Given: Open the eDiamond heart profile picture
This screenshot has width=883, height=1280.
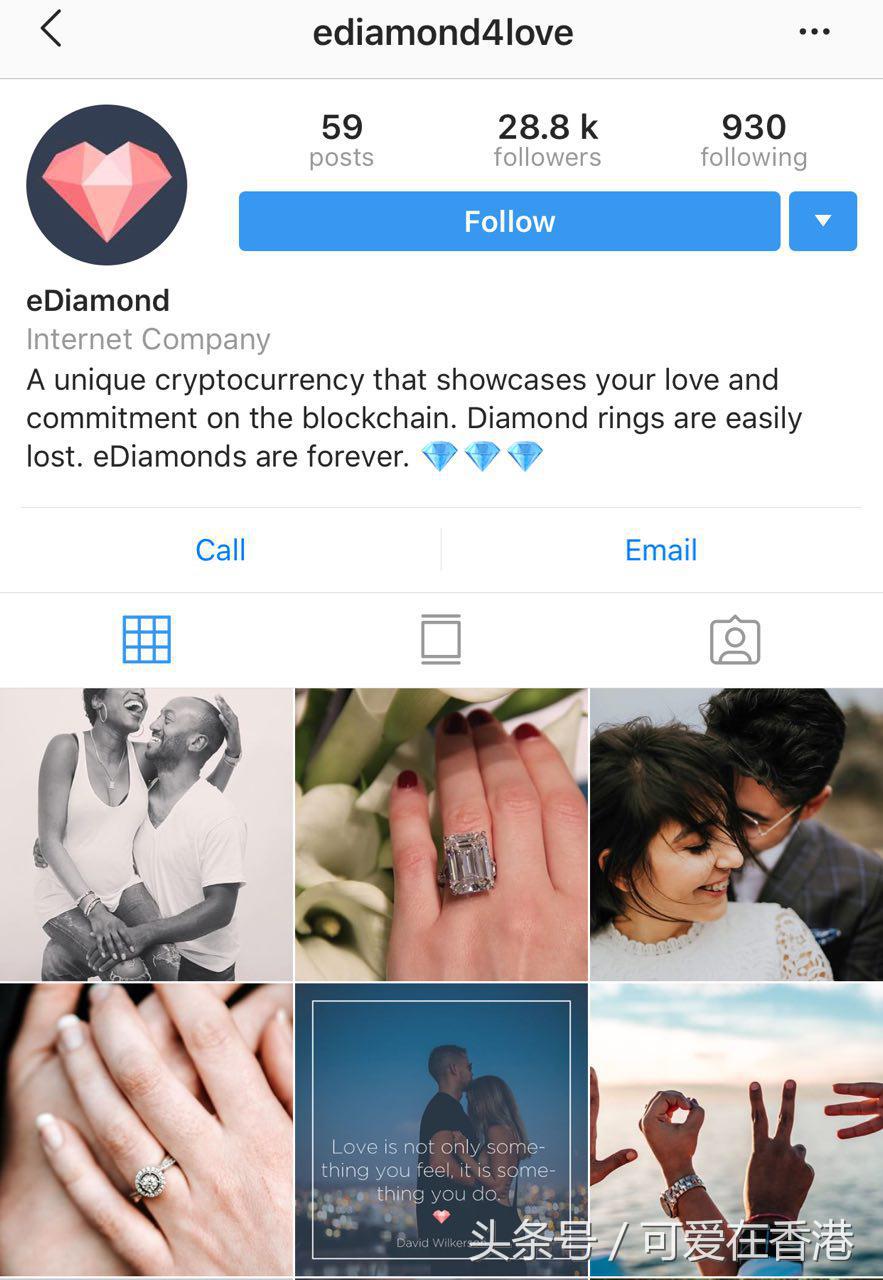Looking at the screenshot, I should [x=107, y=185].
